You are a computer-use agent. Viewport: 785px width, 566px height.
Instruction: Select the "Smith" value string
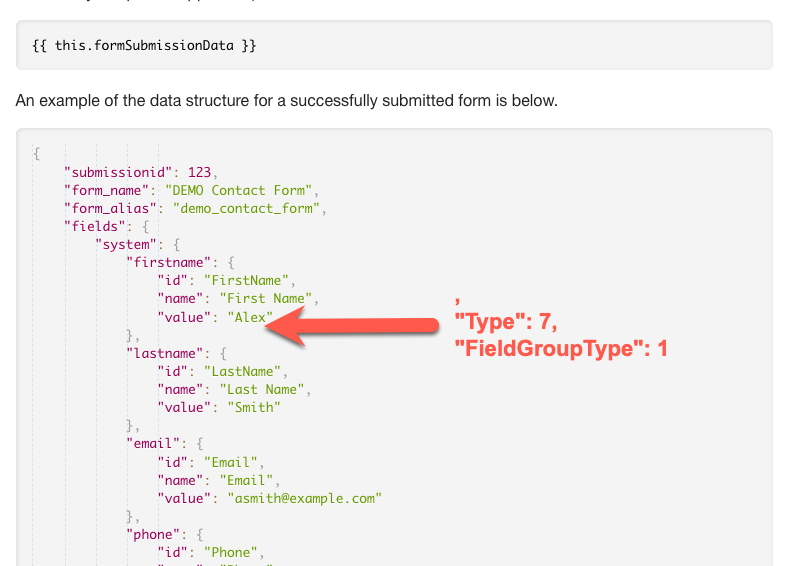[254, 408]
